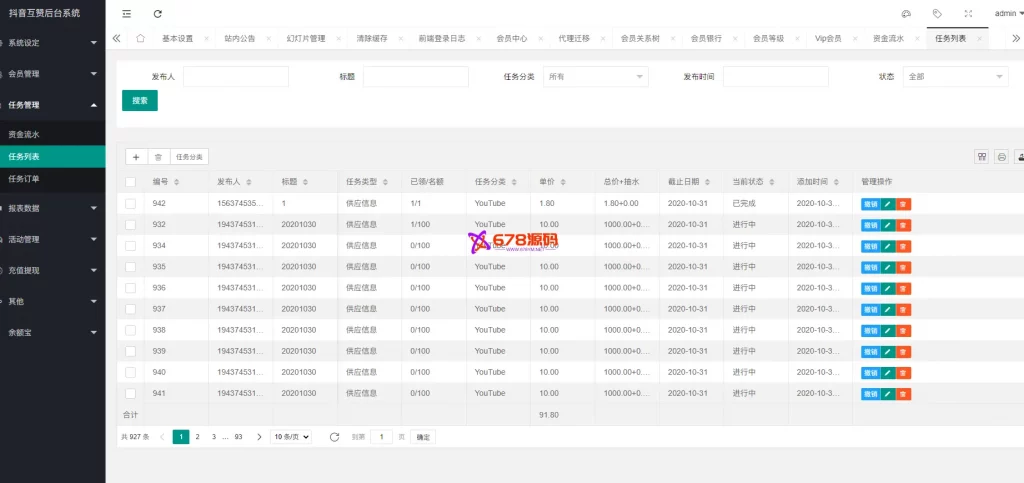Open 任务订单 in sidebar

pos(52,178)
